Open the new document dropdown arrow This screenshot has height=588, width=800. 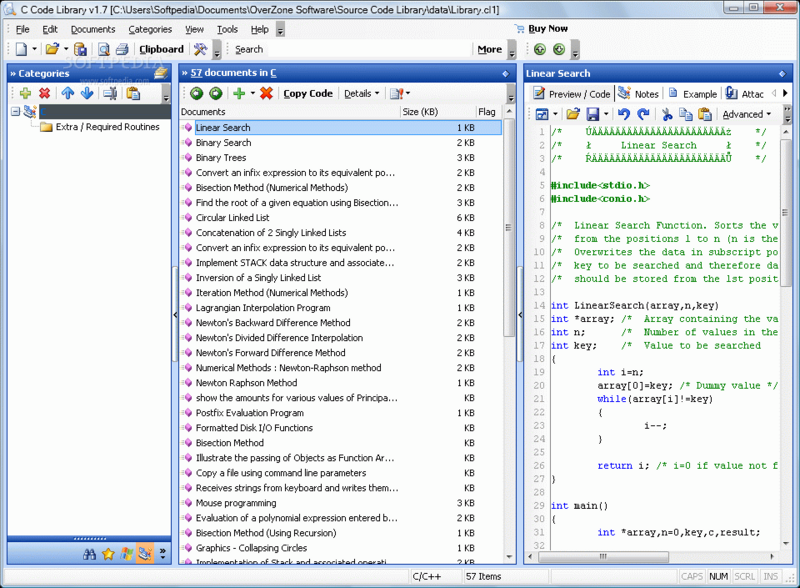point(35,49)
